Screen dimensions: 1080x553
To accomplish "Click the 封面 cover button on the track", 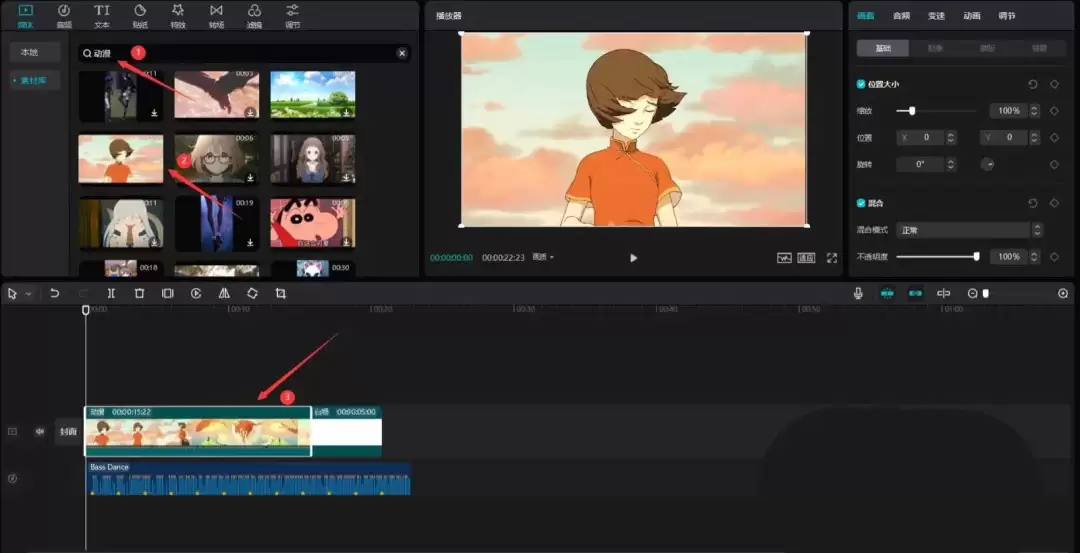I will coord(68,432).
